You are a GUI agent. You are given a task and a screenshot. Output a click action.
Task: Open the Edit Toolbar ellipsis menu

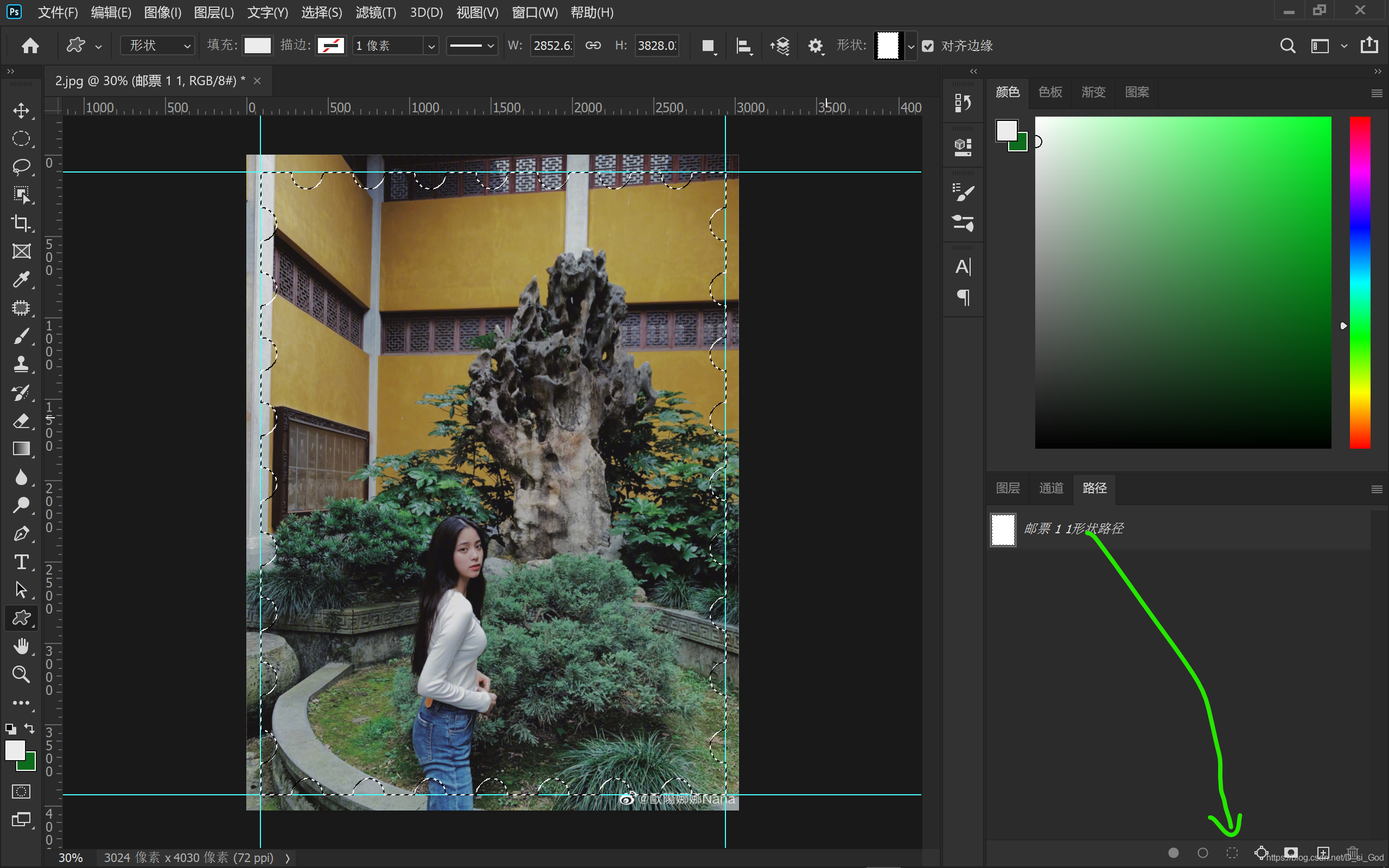21,703
